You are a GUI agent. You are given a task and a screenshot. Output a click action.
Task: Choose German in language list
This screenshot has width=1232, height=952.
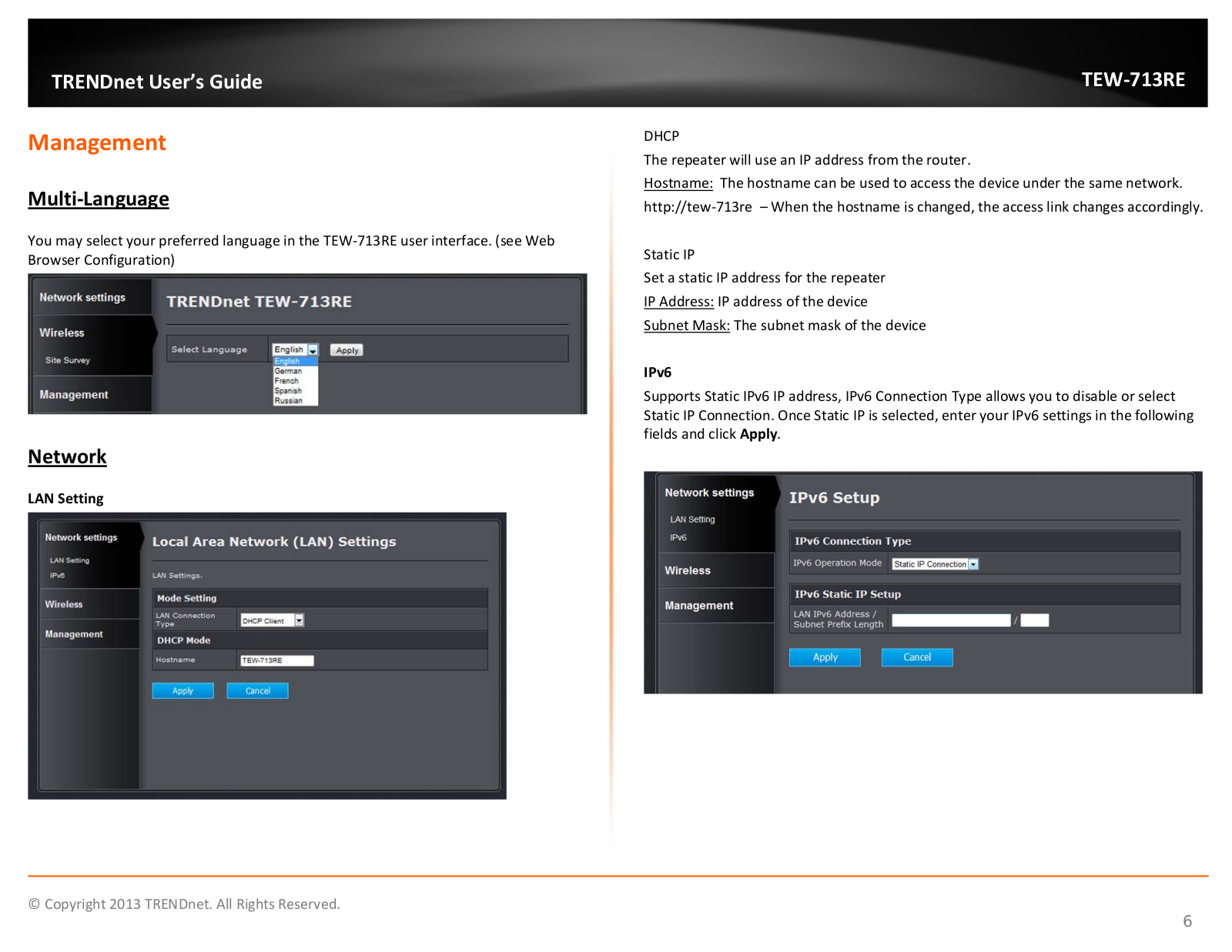[288, 371]
